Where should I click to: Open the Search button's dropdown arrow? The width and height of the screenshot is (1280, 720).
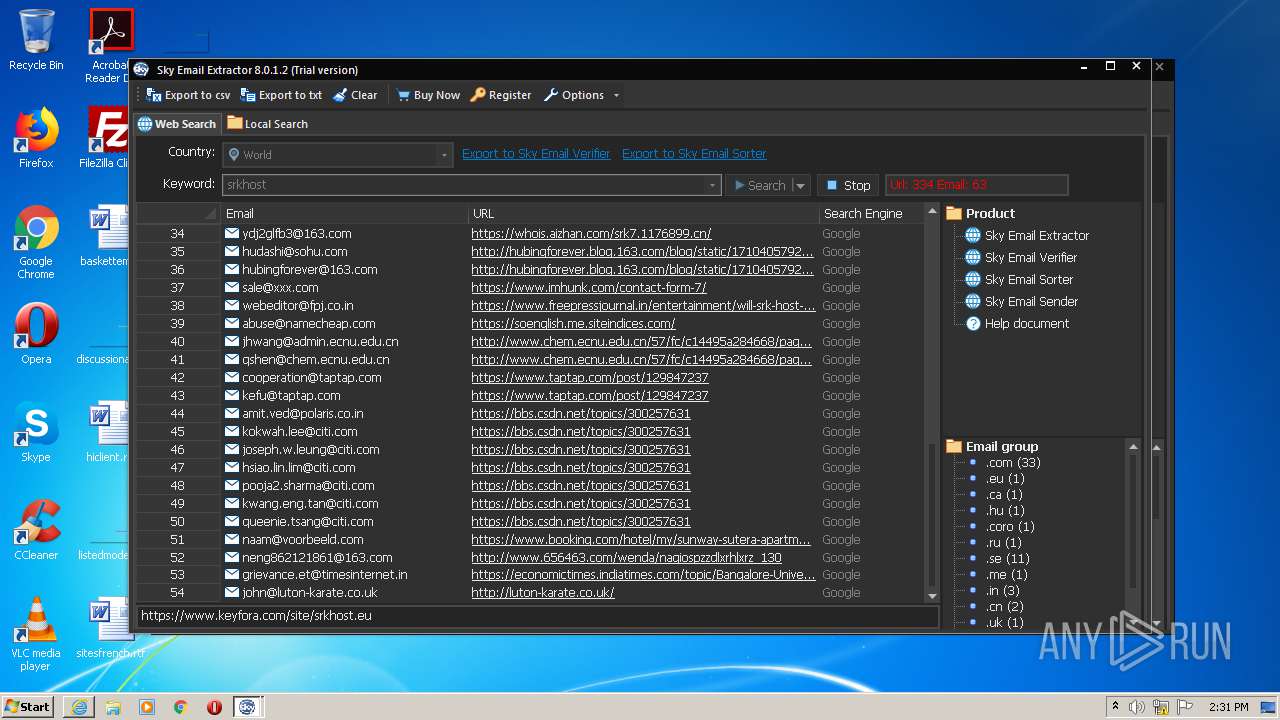(800, 185)
